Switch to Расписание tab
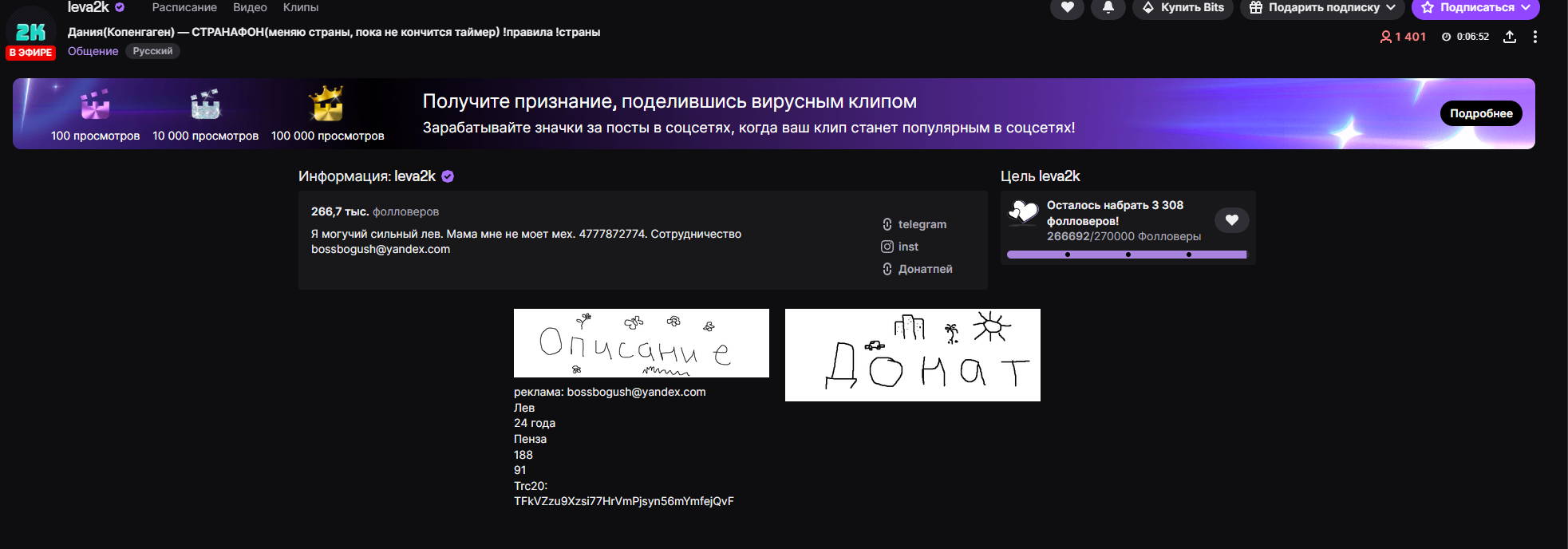 pos(184,7)
